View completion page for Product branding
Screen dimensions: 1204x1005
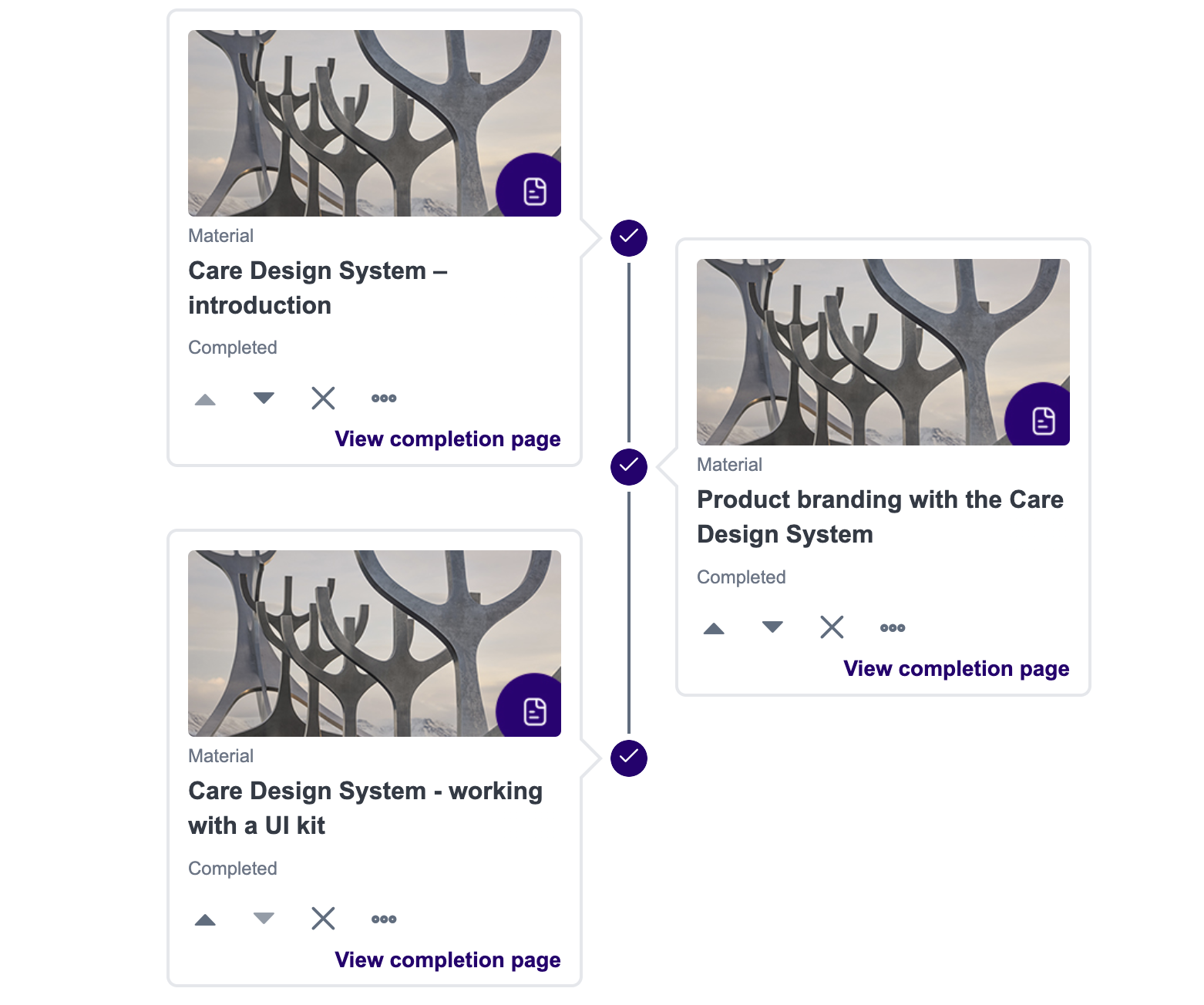(x=956, y=669)
